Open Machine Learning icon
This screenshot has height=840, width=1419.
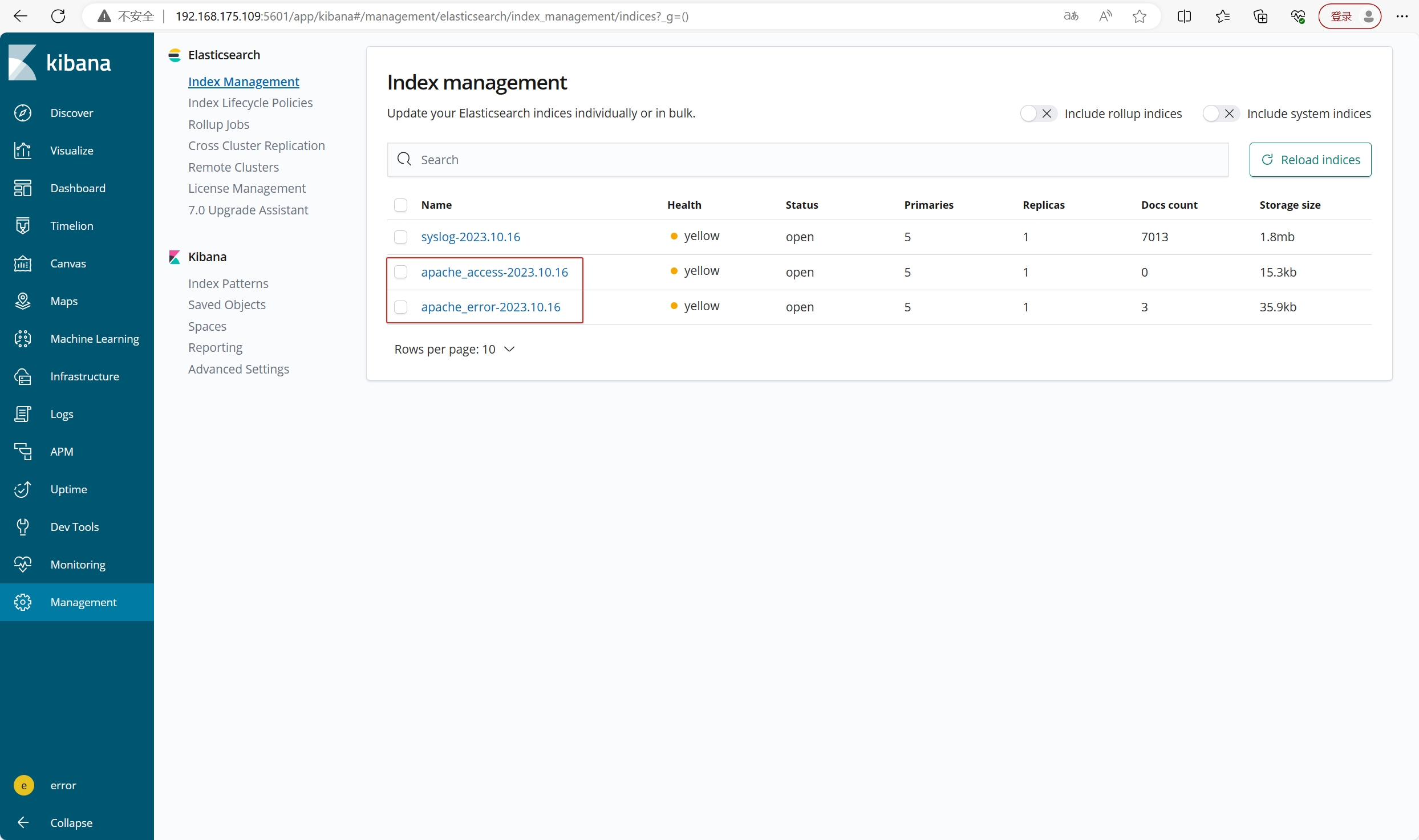pos(23,339)
